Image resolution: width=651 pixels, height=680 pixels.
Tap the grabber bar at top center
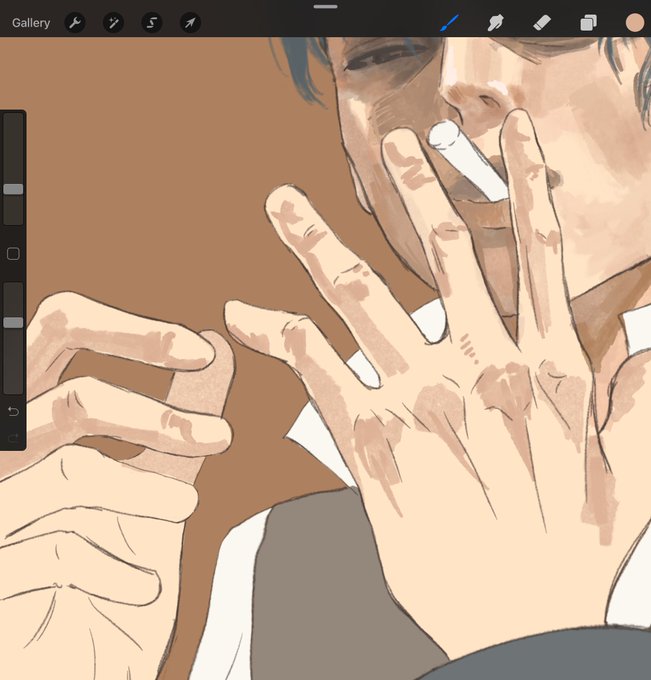pos(325,7)
